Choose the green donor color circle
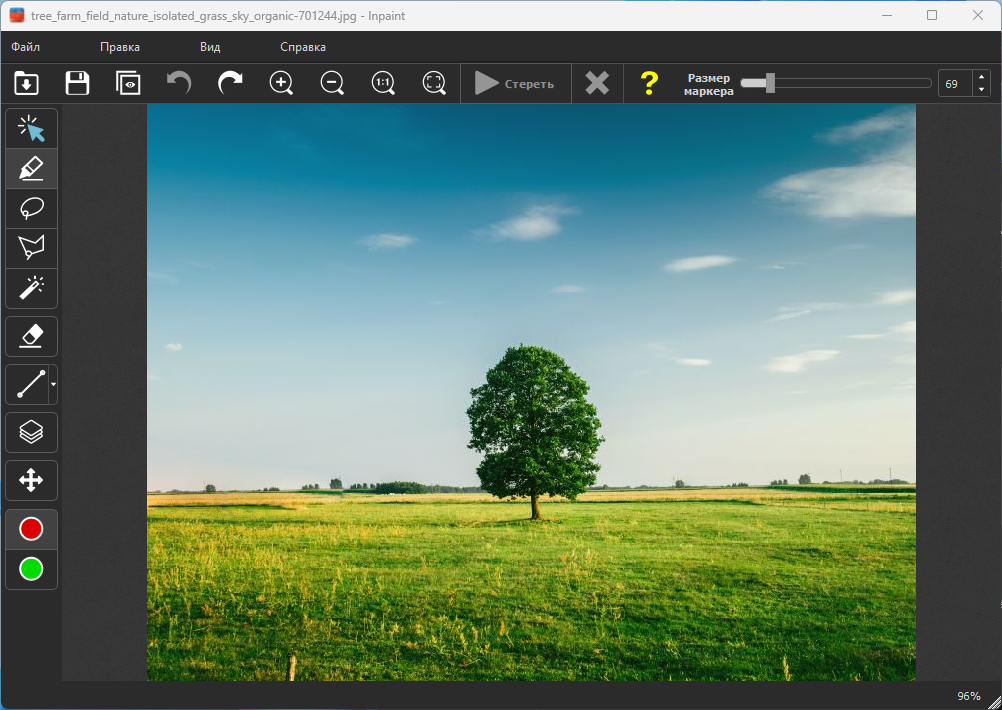Screen dimensions: 1002x710 pyautogui.click(x=31, y=569)
